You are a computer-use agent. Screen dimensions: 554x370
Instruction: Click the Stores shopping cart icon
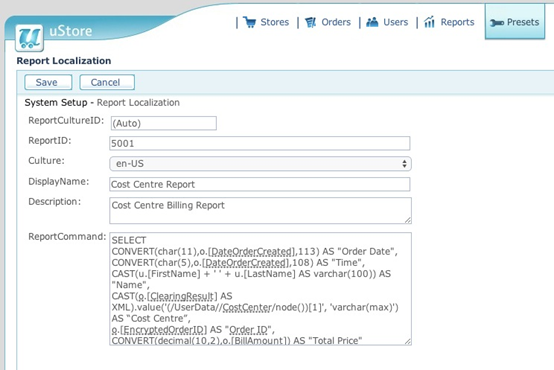[x=249, y=22]
